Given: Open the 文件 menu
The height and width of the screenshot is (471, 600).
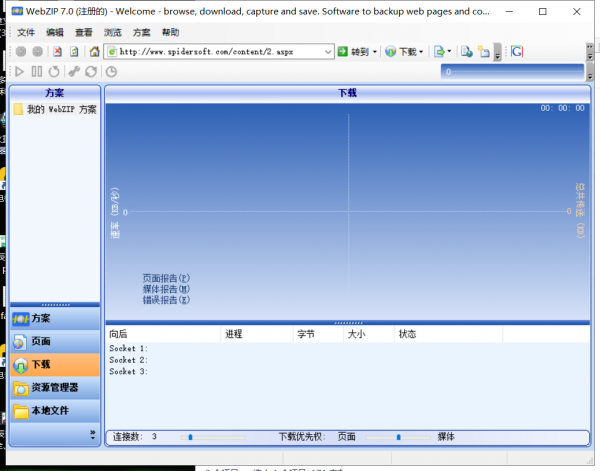Looking at the screenshot, I should (26, 32).
